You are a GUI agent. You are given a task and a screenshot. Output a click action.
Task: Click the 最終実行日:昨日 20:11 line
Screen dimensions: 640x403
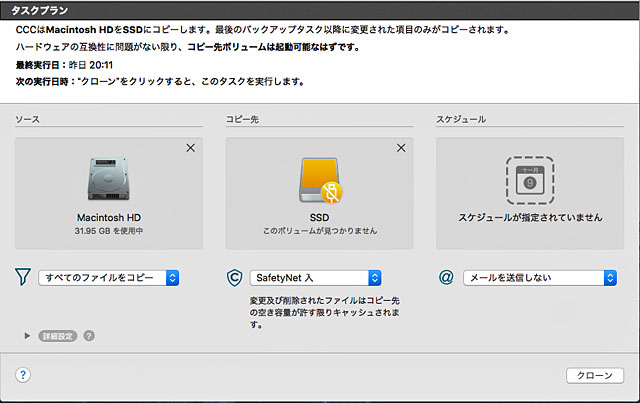click(64, 65)
